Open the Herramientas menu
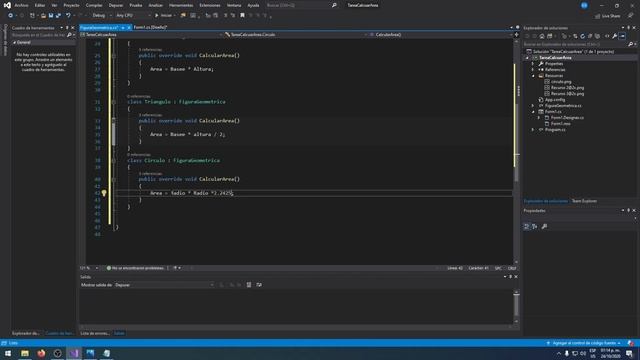 click(x=181, y=5)
